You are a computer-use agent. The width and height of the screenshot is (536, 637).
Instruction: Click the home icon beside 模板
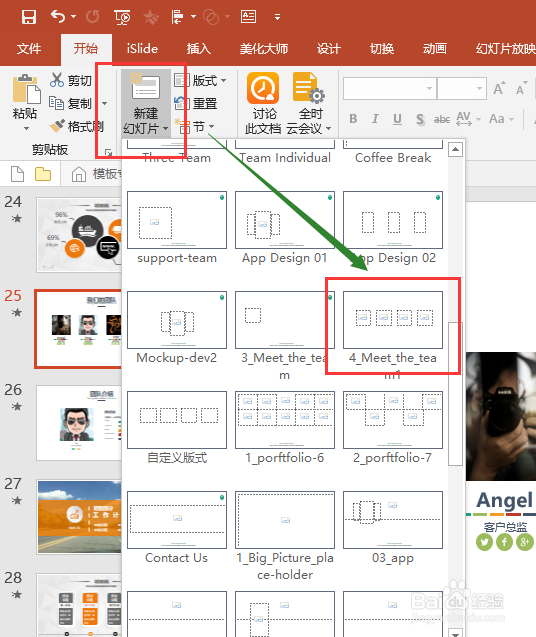tap(78, 174)
